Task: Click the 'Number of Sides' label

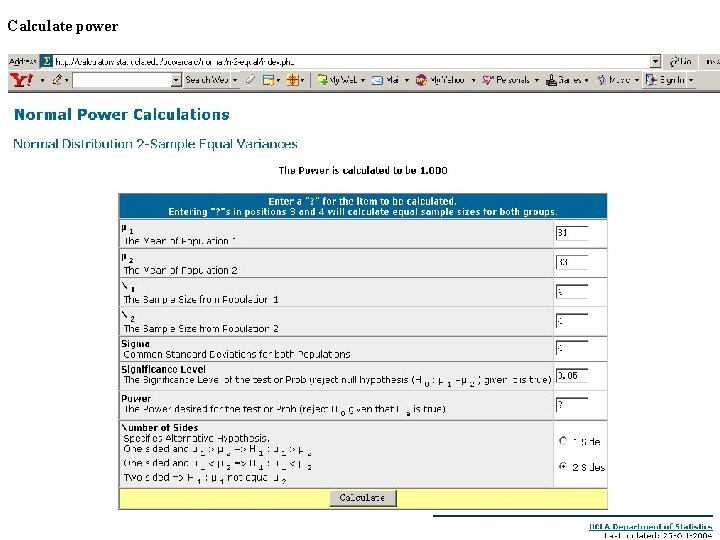Action: 159,428
